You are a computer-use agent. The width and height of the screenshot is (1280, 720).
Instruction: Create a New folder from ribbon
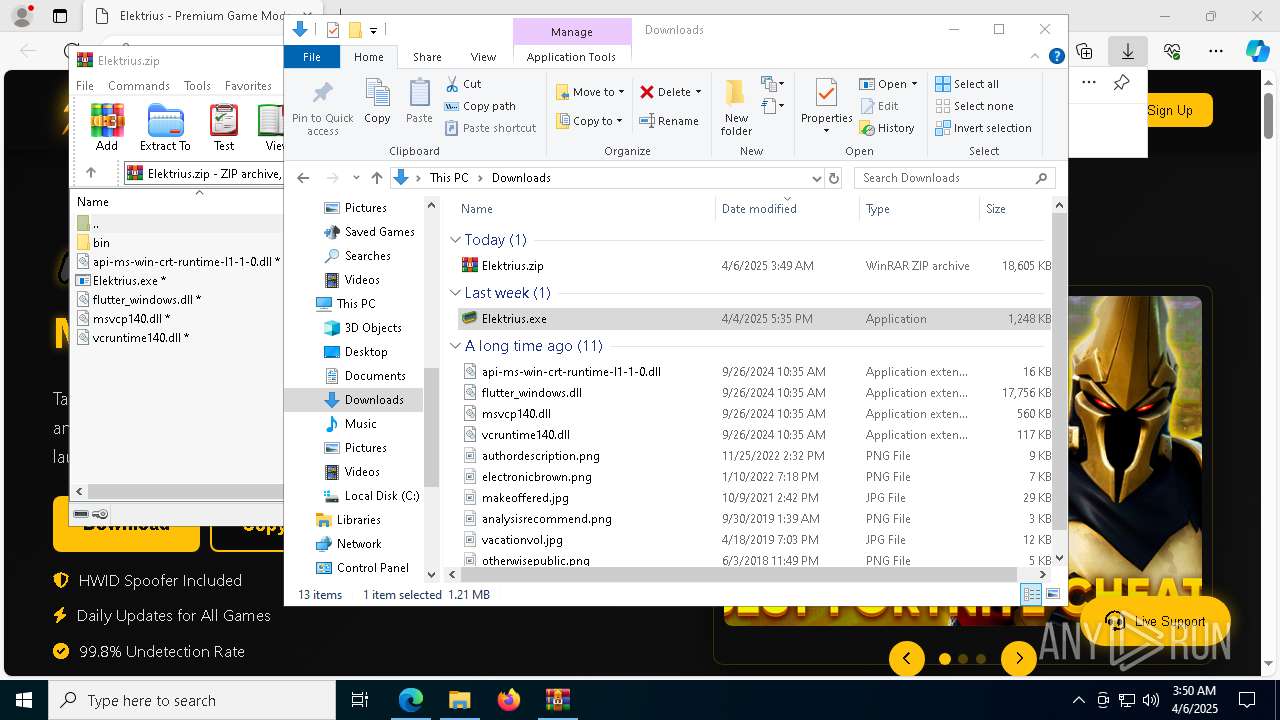coord(736,107)
